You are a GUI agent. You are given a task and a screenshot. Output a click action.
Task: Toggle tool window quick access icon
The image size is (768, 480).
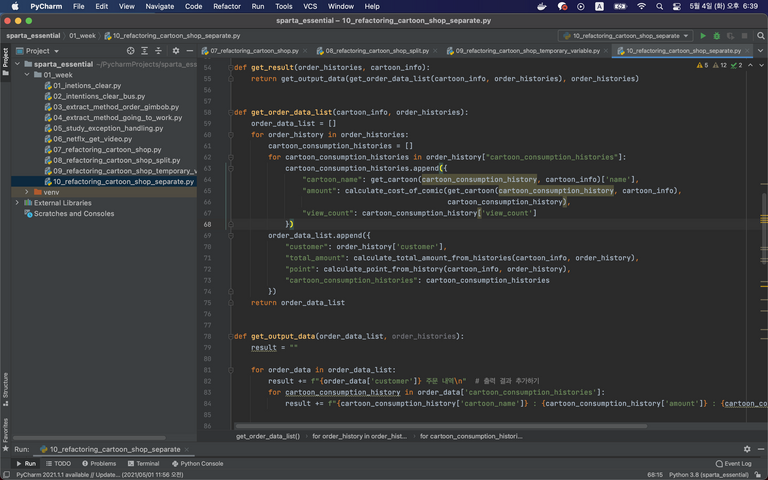tap(6, 475)
